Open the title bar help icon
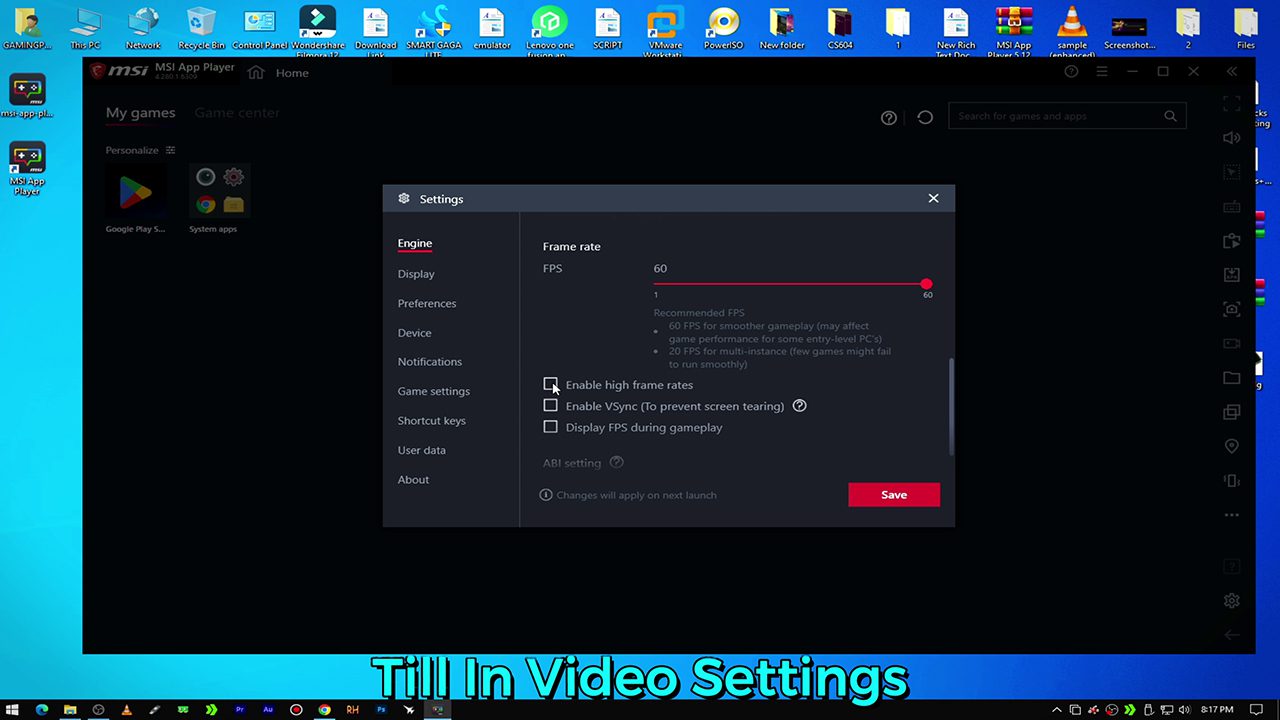Image resolution: width=1280 pixels, height=720 pixels. [x=1071, y=72]
